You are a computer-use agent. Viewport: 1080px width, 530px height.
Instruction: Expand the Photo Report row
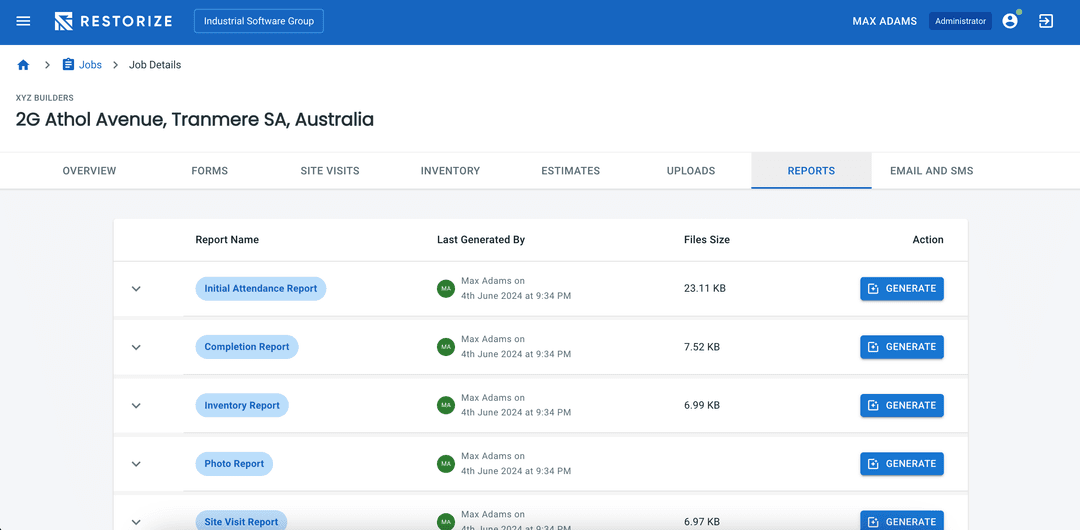click(x=136, y=464)
